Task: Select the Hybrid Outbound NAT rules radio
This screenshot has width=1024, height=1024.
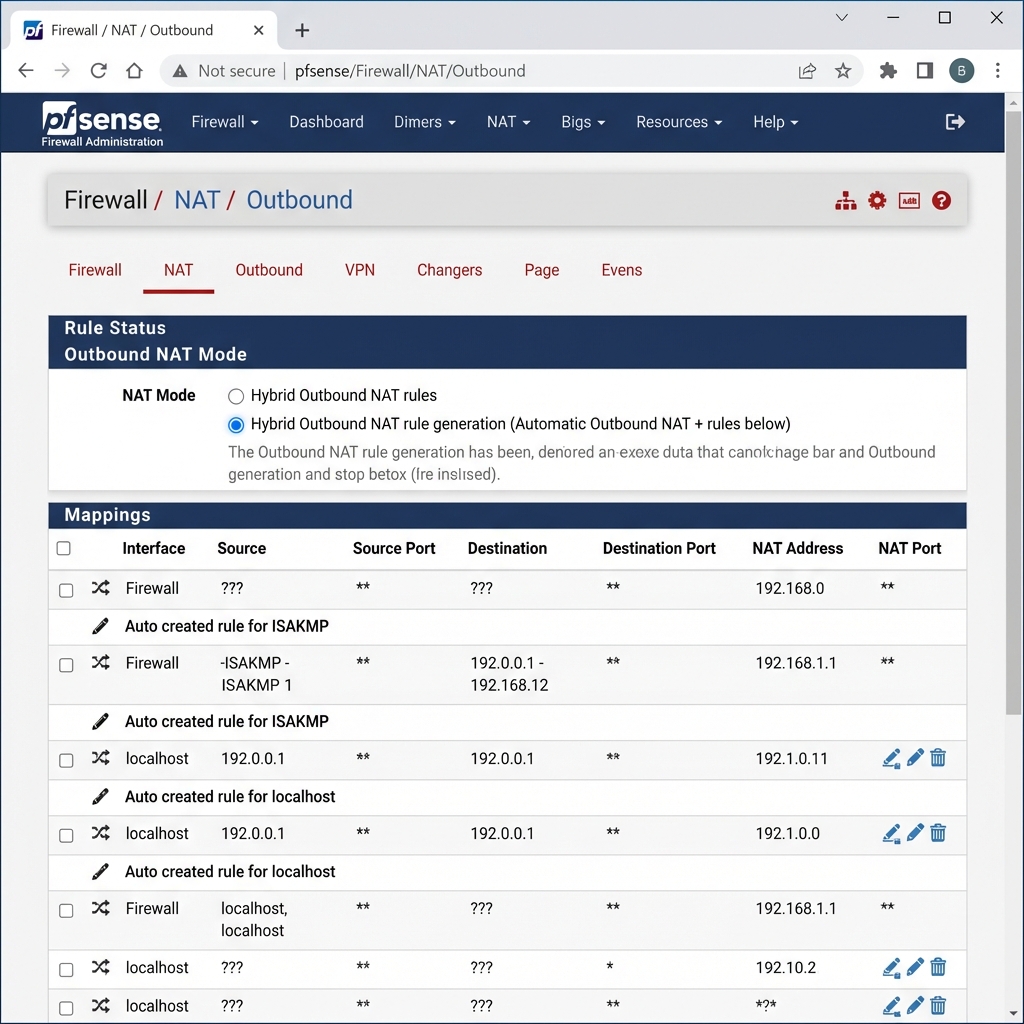Action: click(x=236, y=396)
